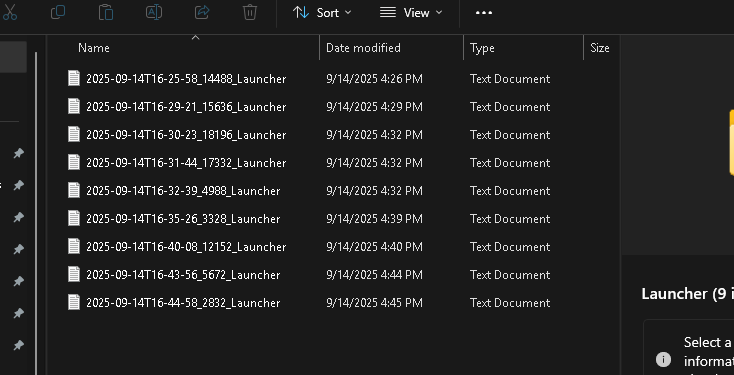
Task: Click the Delete trash can icon
Action: pos(250,12)
